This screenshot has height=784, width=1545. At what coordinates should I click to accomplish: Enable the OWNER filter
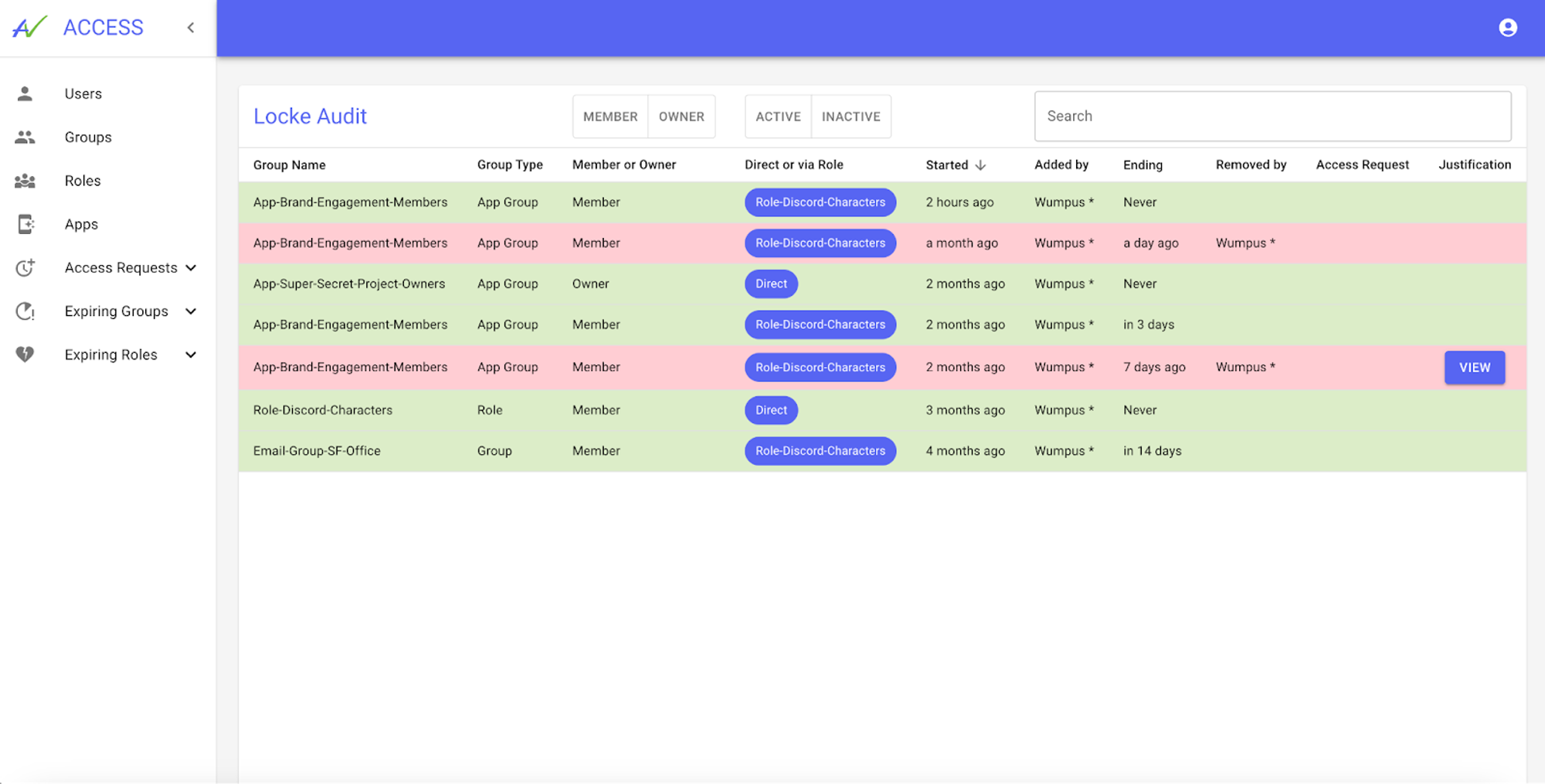pyautogui.click(x=681, y=116)
